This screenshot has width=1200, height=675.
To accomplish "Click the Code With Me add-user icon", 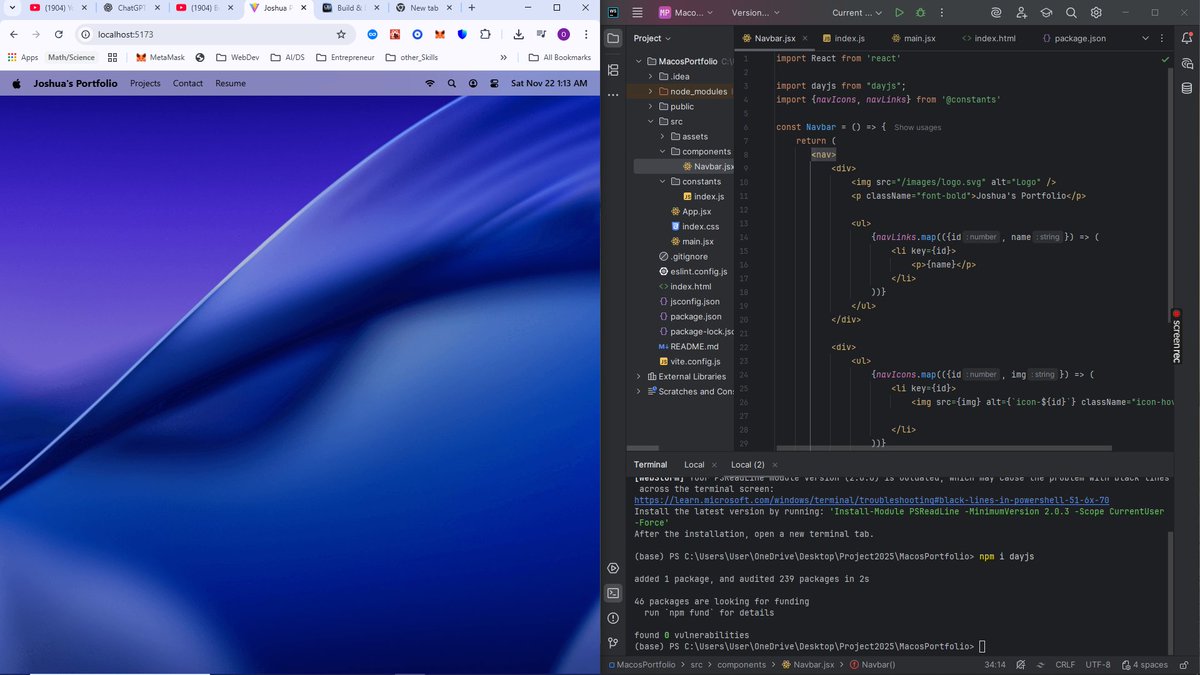I will click(1022, 13).
